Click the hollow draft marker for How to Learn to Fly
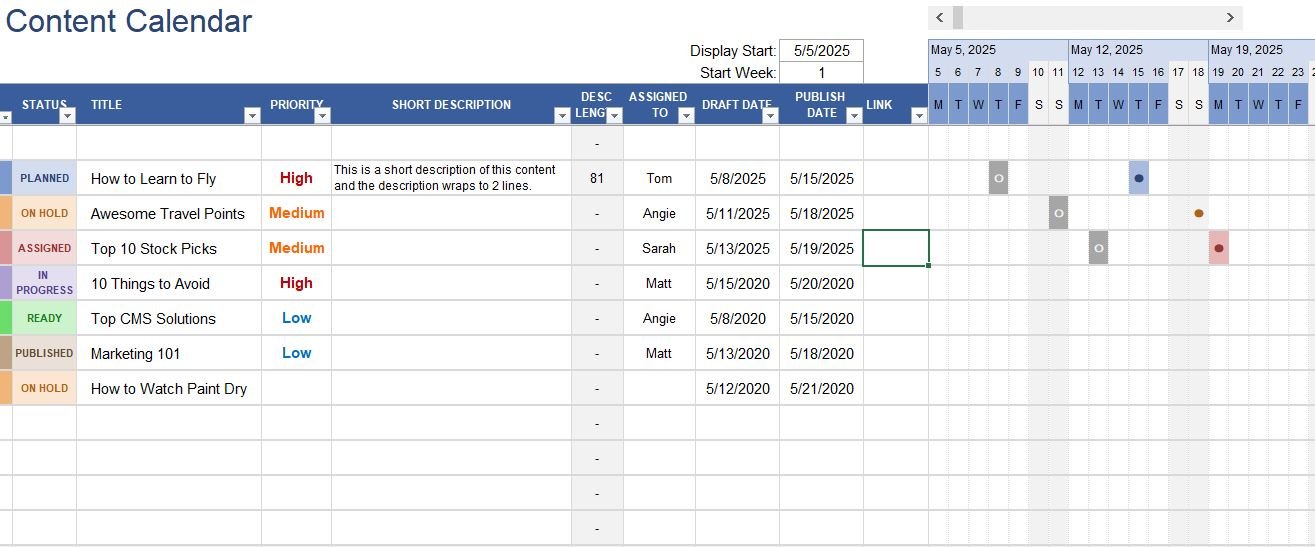This screenshot has width=1315, height=547. [998, 178]
